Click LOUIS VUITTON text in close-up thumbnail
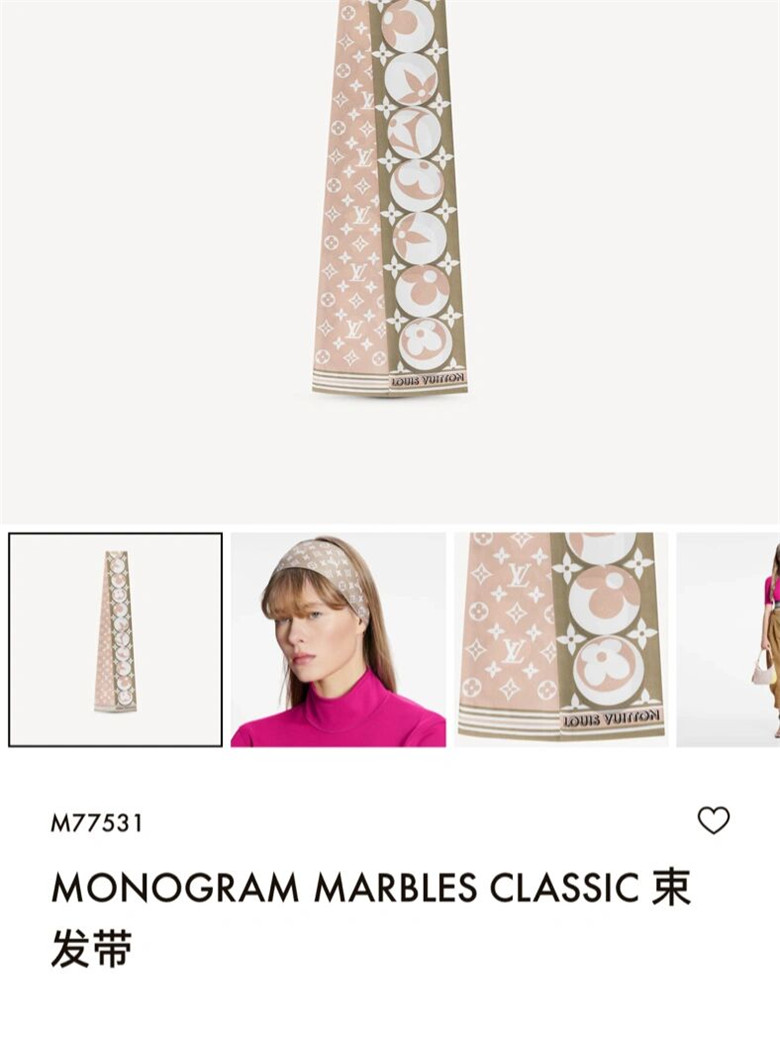Viewport: 780px width, 1040px height. point(612,718)
